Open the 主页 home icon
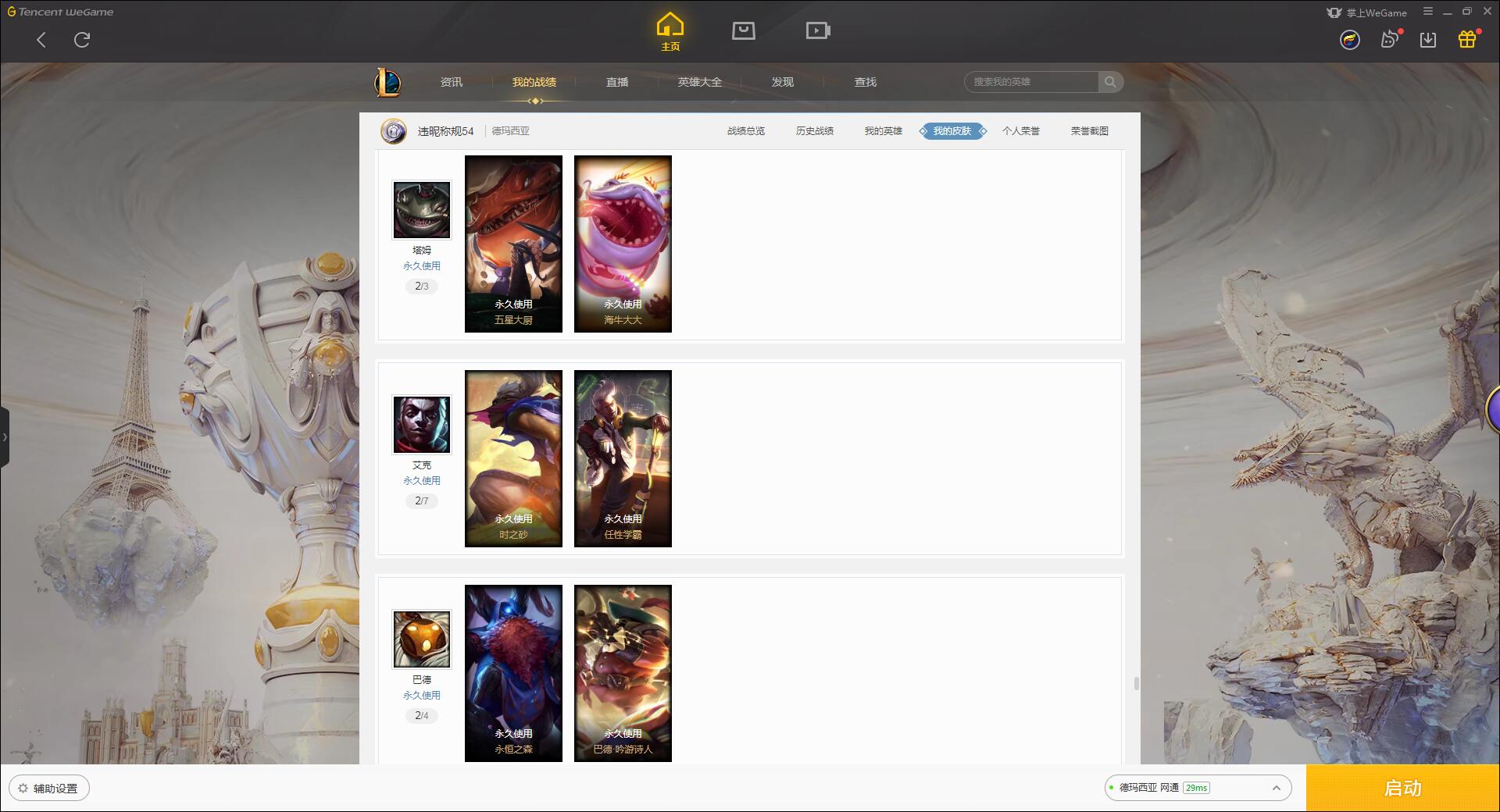The image size is (1500, 812). tap(670, 32)
